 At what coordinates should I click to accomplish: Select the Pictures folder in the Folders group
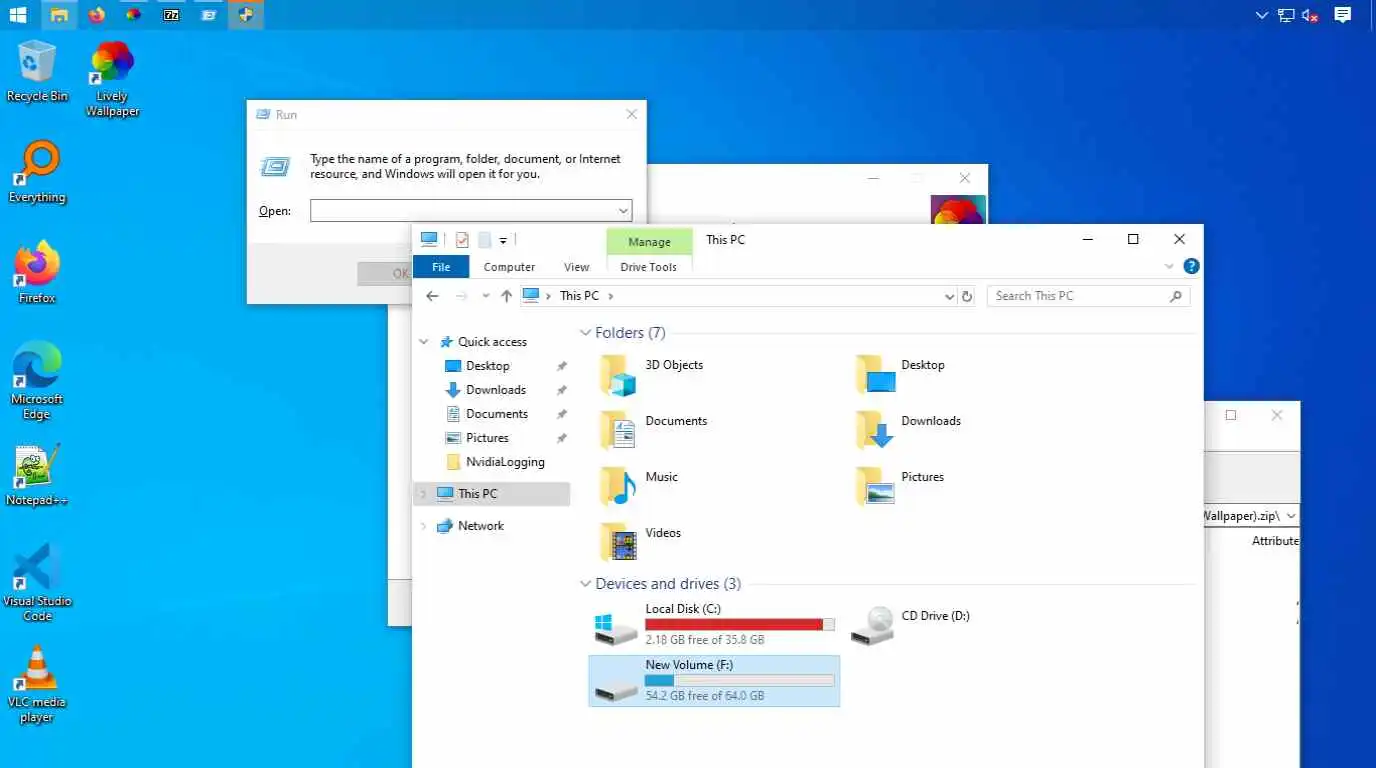point(901,485)
